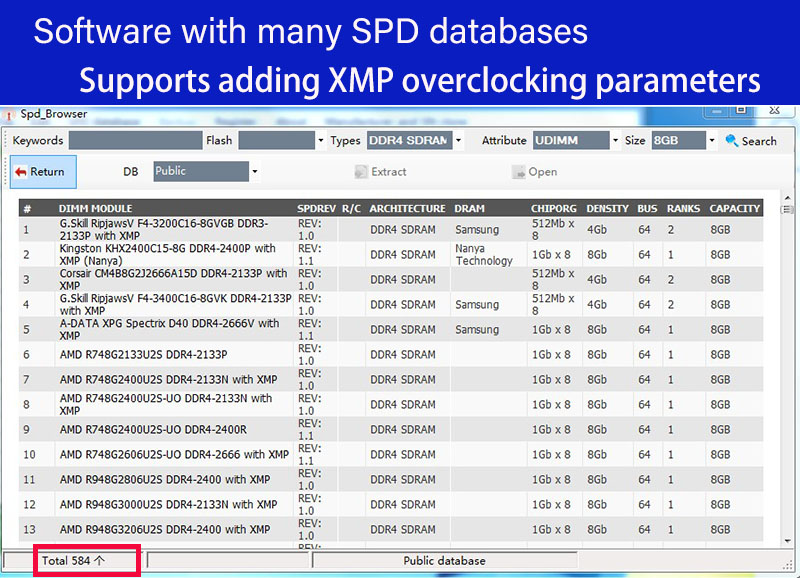
Task: Click the Return button with red arrow
Action: click(43, 172)
